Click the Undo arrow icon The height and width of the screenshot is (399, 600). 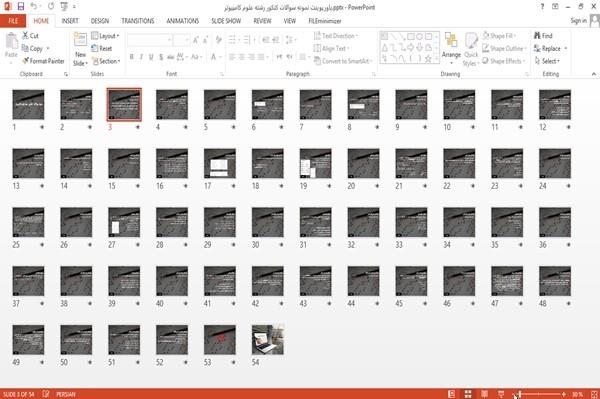point(34,7)
